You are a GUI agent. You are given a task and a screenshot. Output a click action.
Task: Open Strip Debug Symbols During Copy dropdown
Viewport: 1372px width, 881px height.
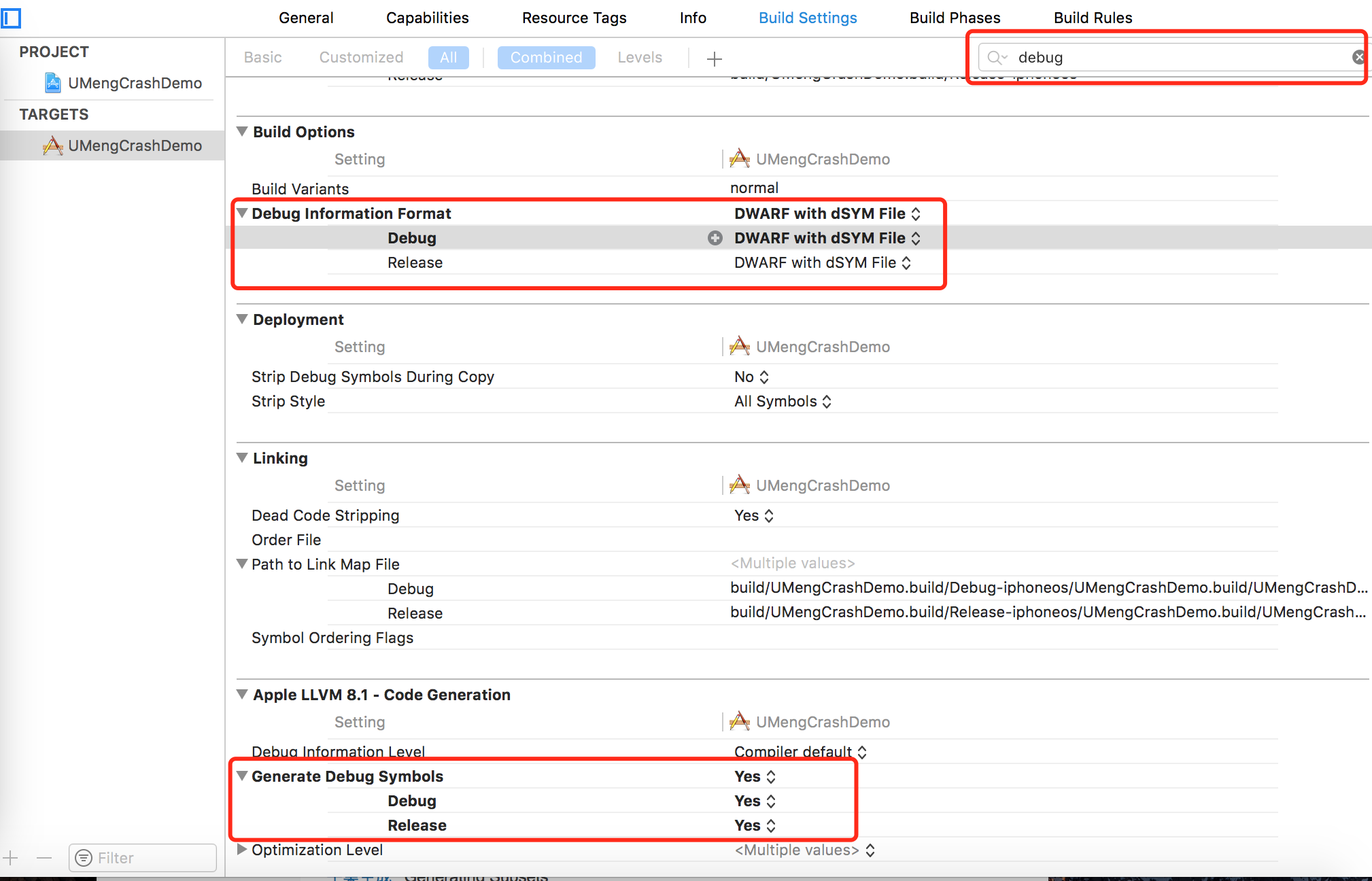(751, 377)
